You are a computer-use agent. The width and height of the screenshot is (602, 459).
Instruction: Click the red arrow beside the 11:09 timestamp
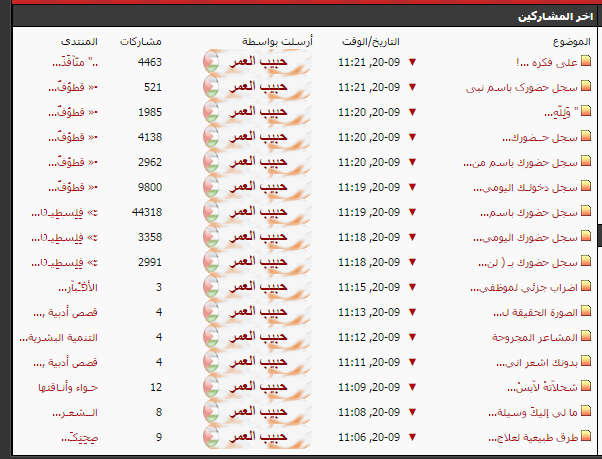[411, 387]
